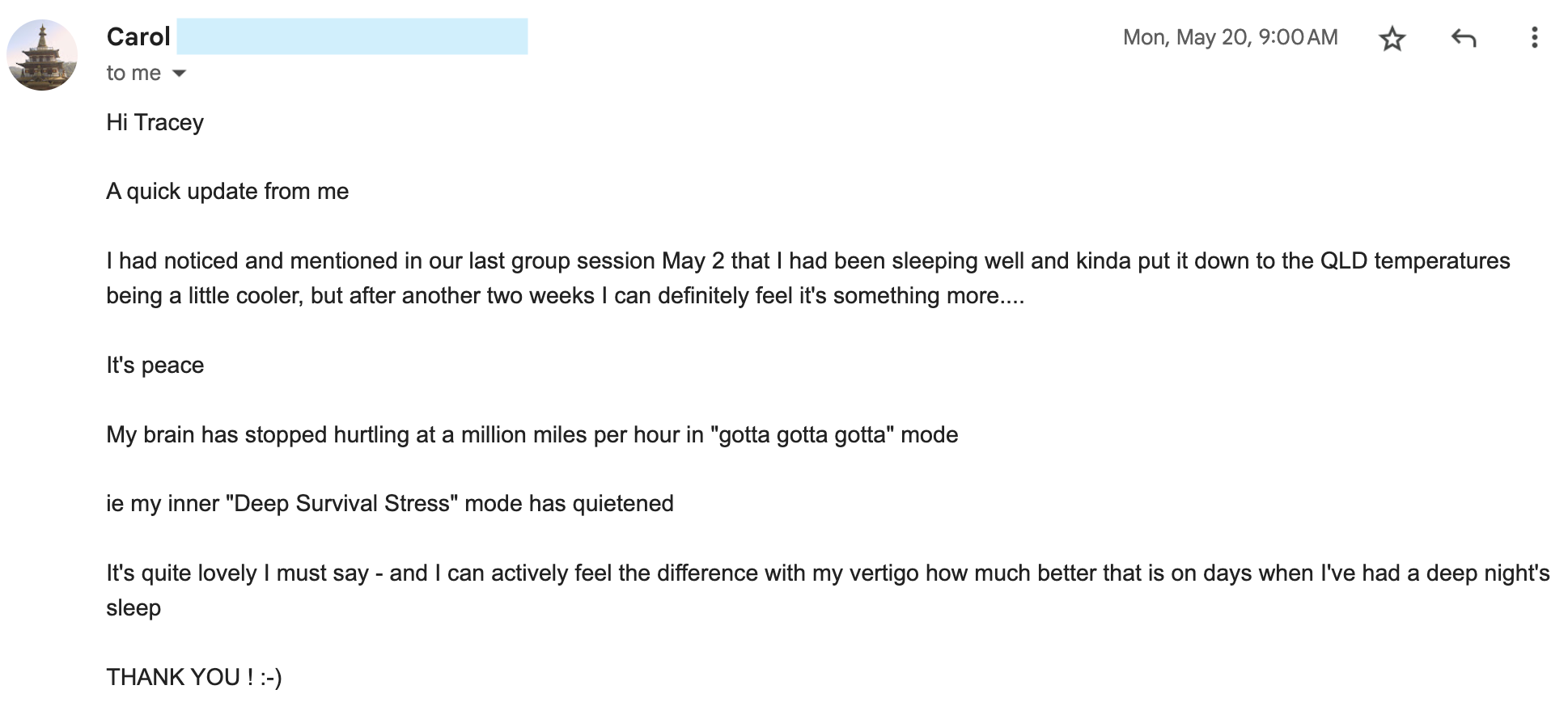Click the reply arrow icon
Screen dimensions: 1568x715
pyautogui.click(x=1464, y=38)
